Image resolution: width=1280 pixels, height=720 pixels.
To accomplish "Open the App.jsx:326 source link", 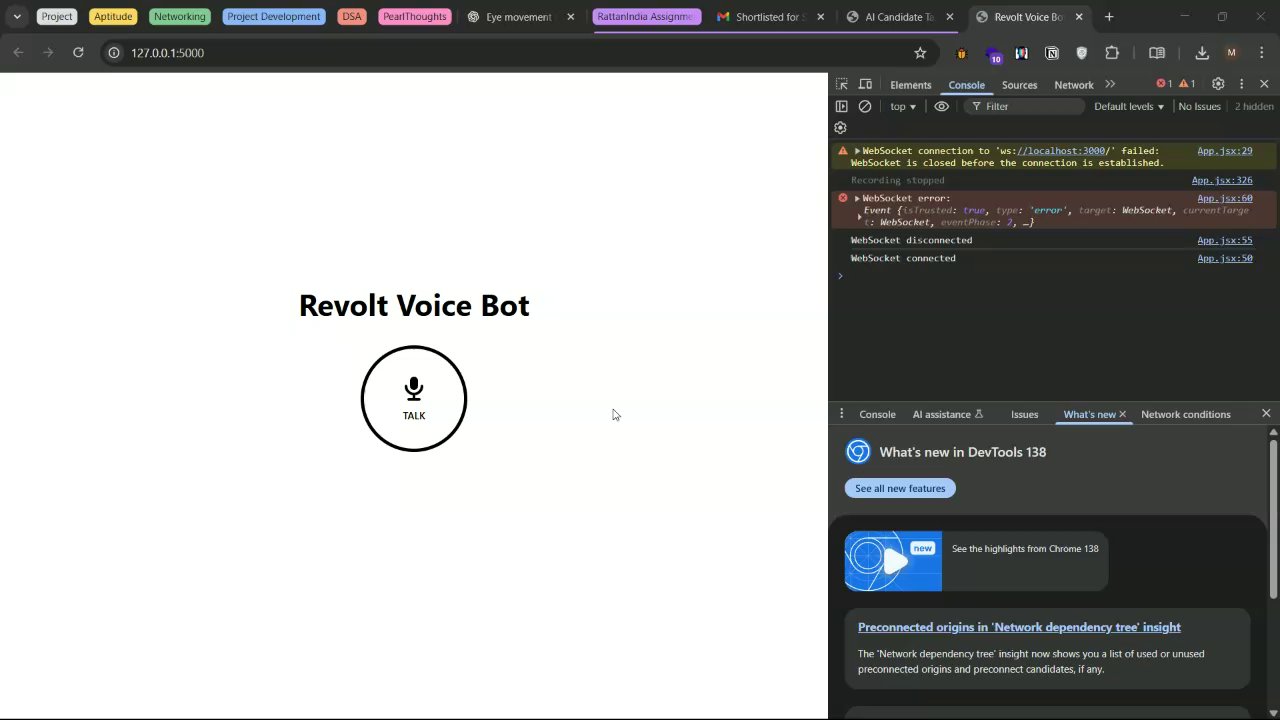I will tap(1222, 180).
